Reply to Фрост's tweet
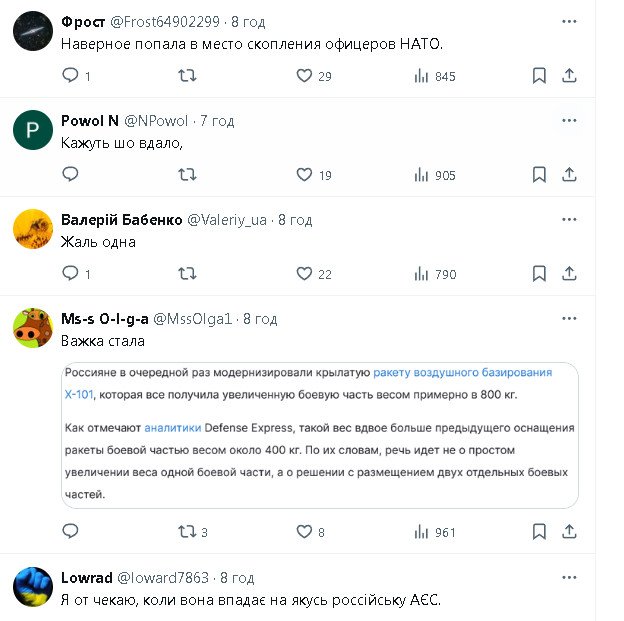The height and width of the screenshot is (621, 624). click(x=70, y=76)
